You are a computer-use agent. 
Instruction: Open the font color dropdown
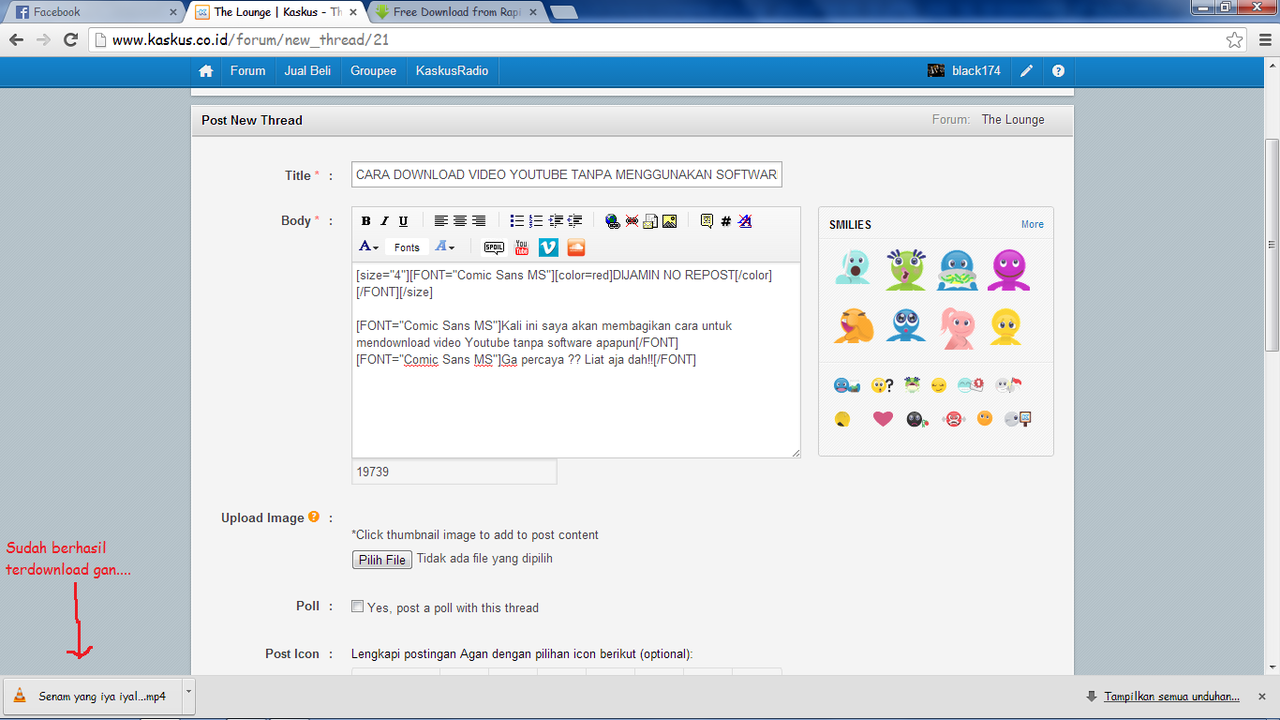(x=369, y=247)
